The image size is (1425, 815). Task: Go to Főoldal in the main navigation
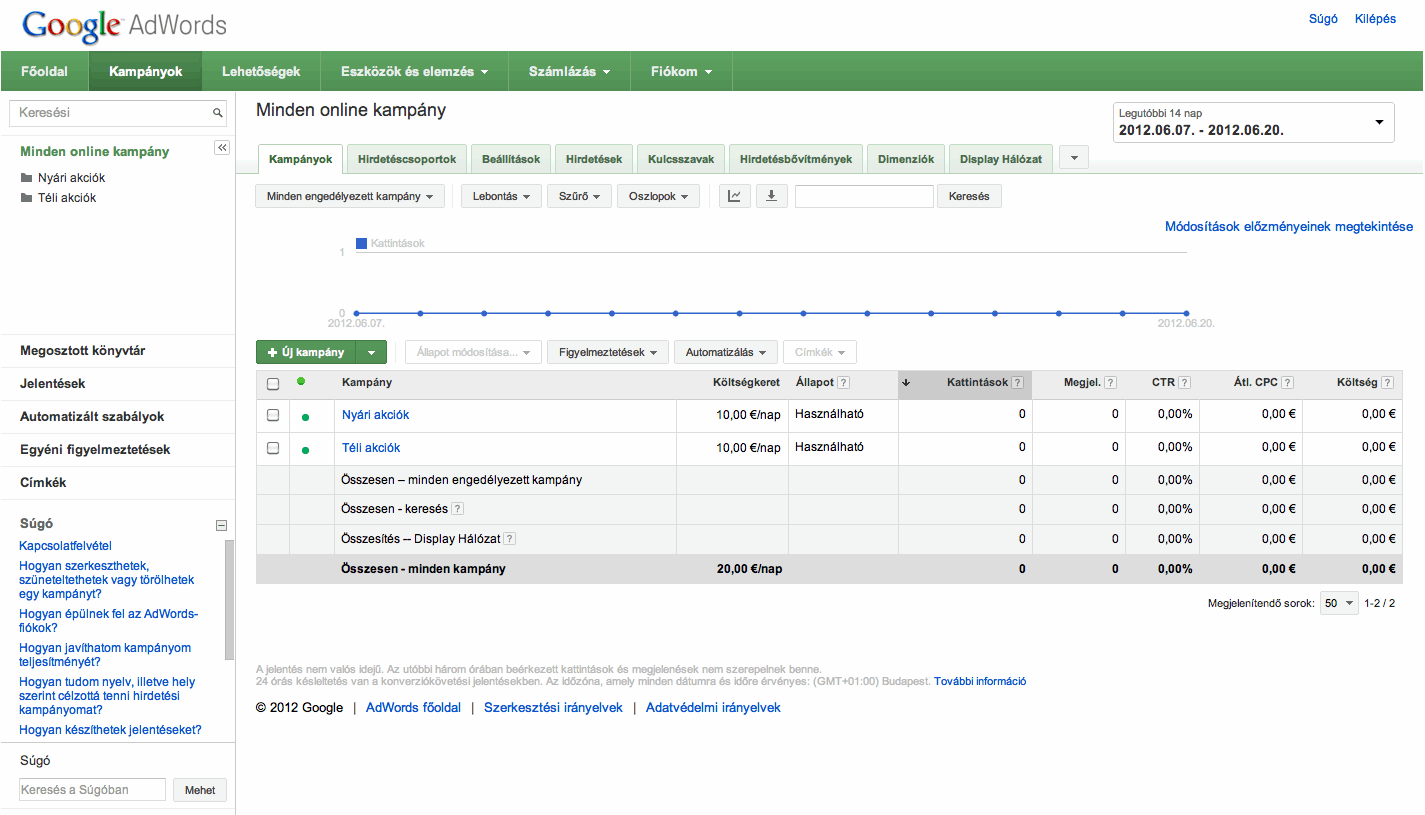tap(45, 72)
